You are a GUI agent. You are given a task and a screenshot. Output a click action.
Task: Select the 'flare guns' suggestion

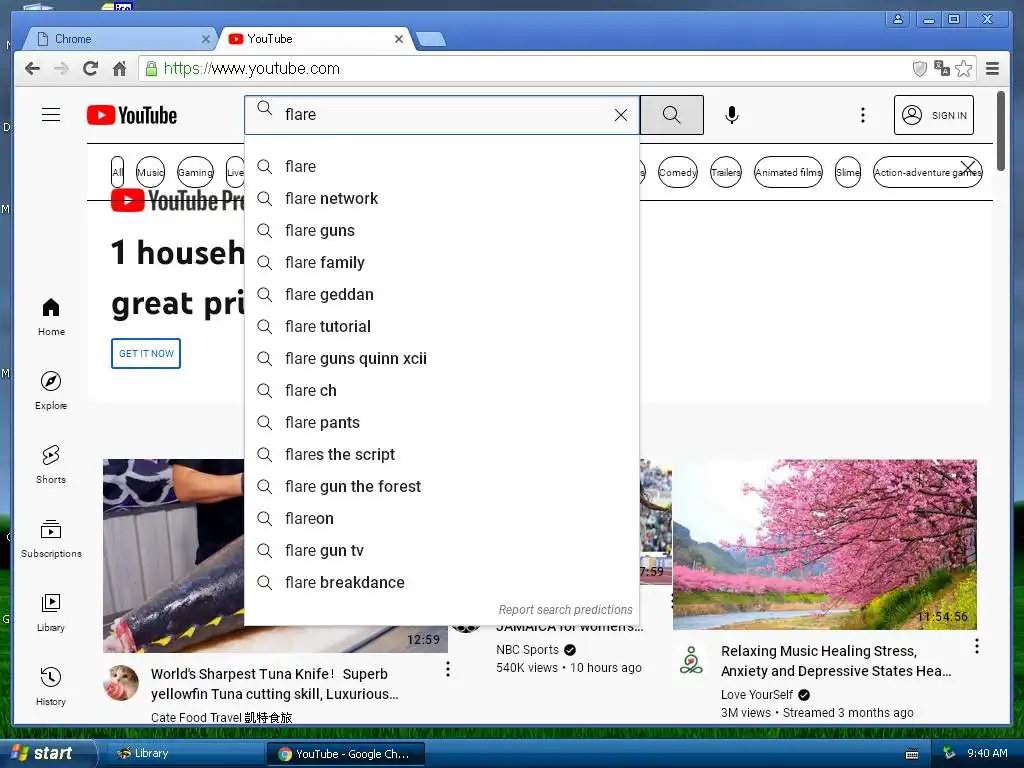click(441, 231)
